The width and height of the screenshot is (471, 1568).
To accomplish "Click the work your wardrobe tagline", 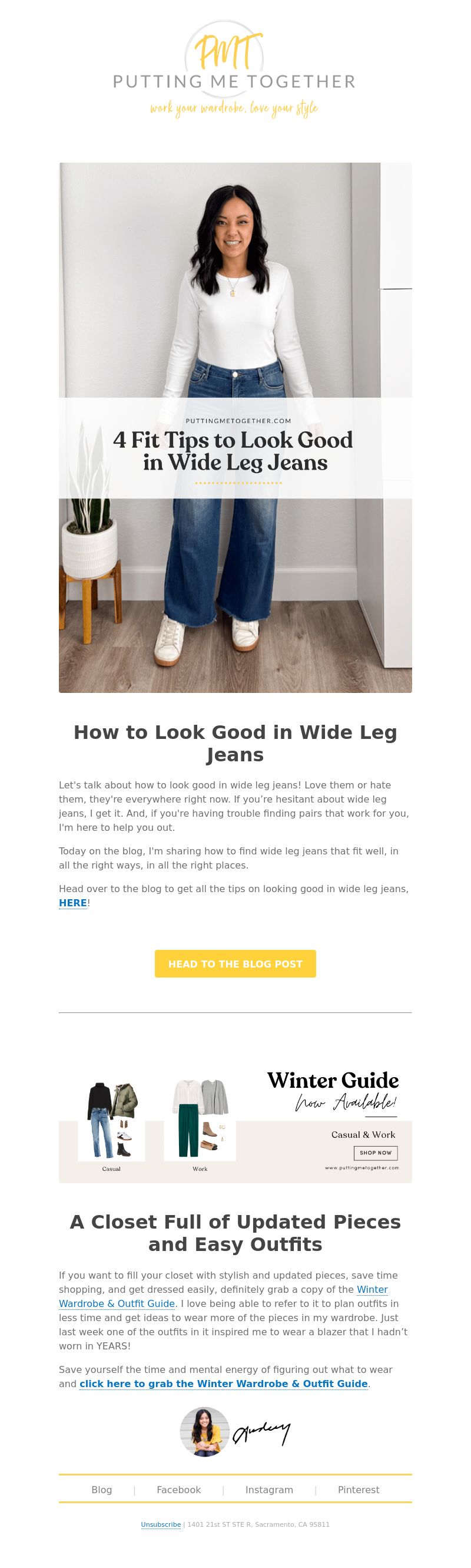I will pyautogui.click(x=234, y=109).
